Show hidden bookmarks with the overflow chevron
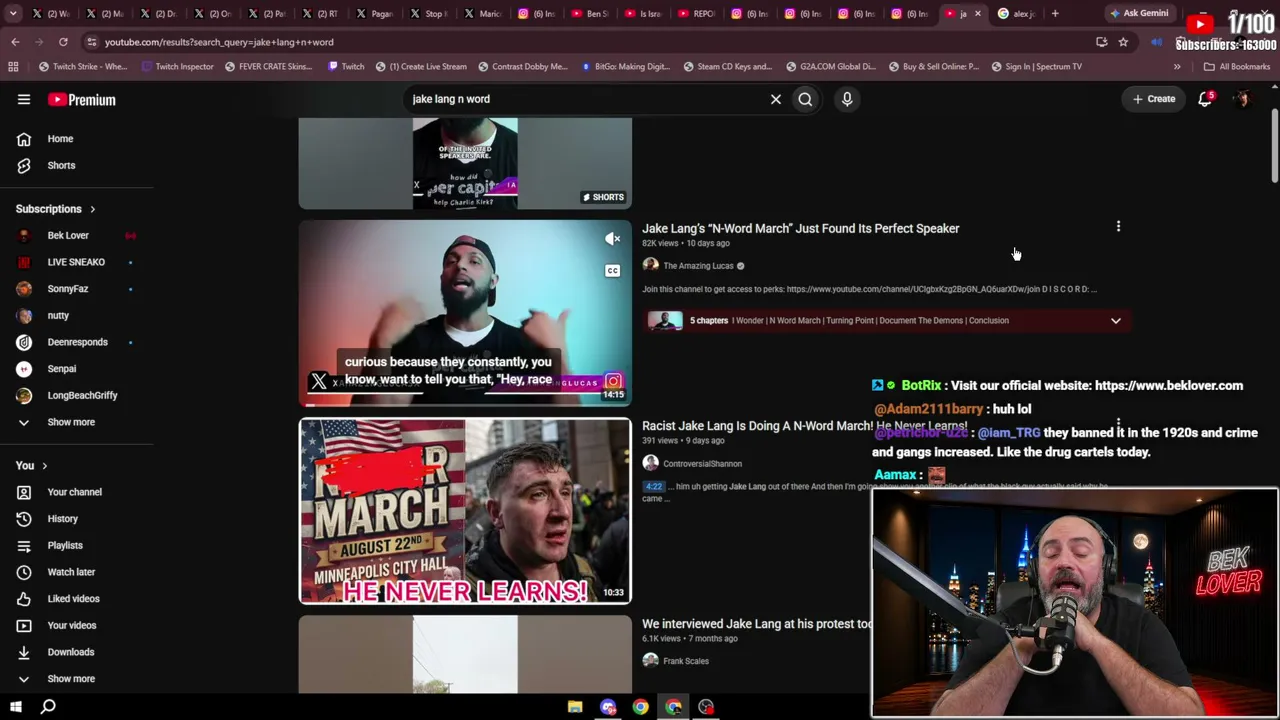 (x=1177, y=67)
